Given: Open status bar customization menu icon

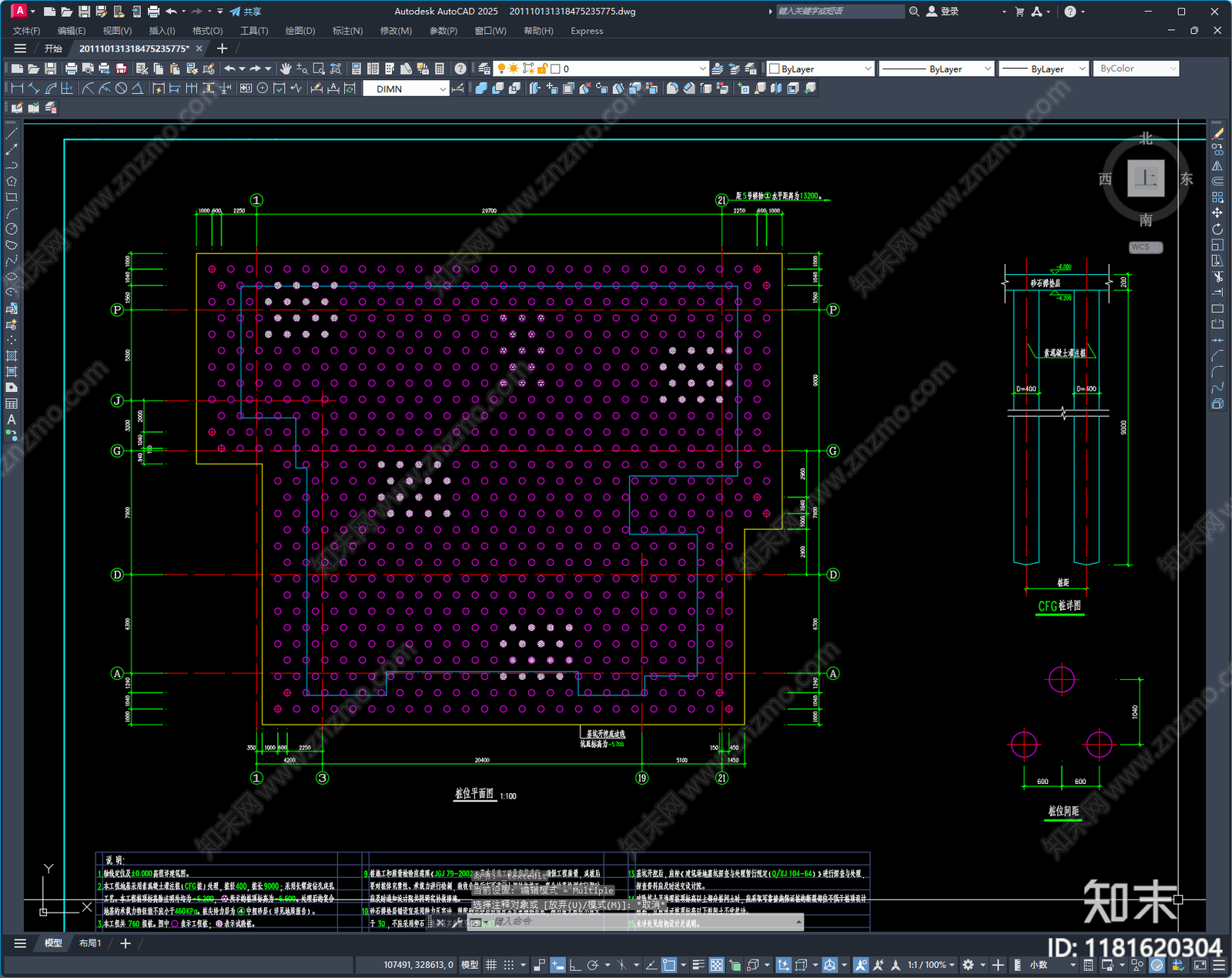Looking at the screenshot, I should [1219, 965].
